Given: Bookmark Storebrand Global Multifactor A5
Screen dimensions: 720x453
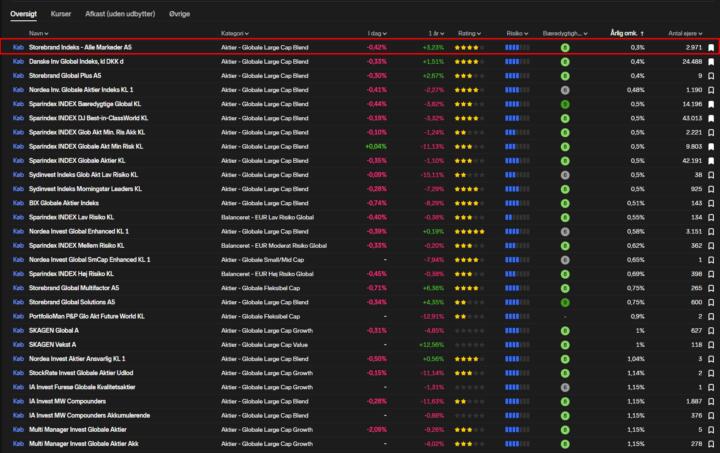Looking at the screenshot, I should (711, 288).
